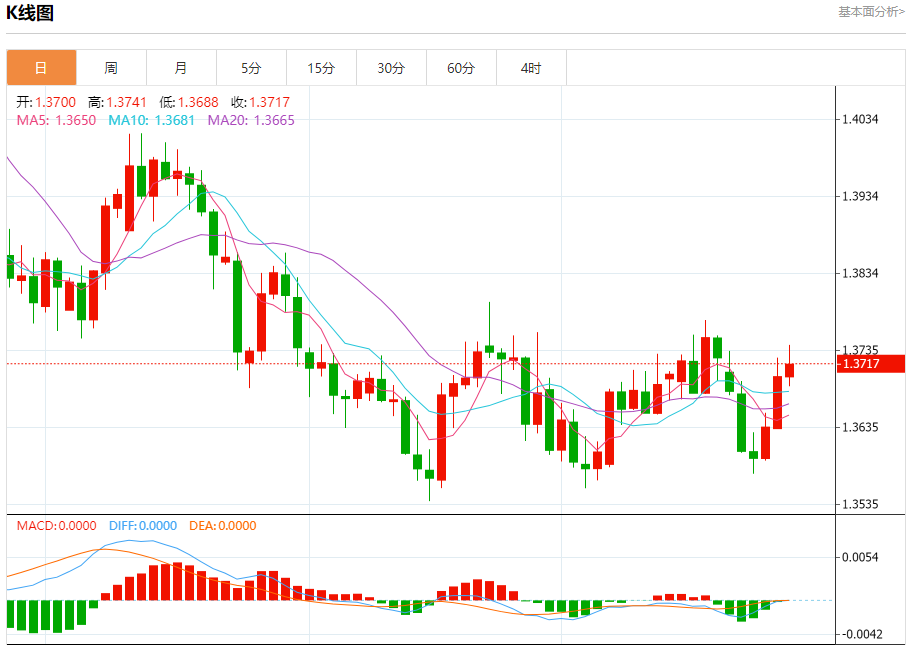Show the 30分 chart tab
This screenshot has height=645, width=910.
click(391, 68)
